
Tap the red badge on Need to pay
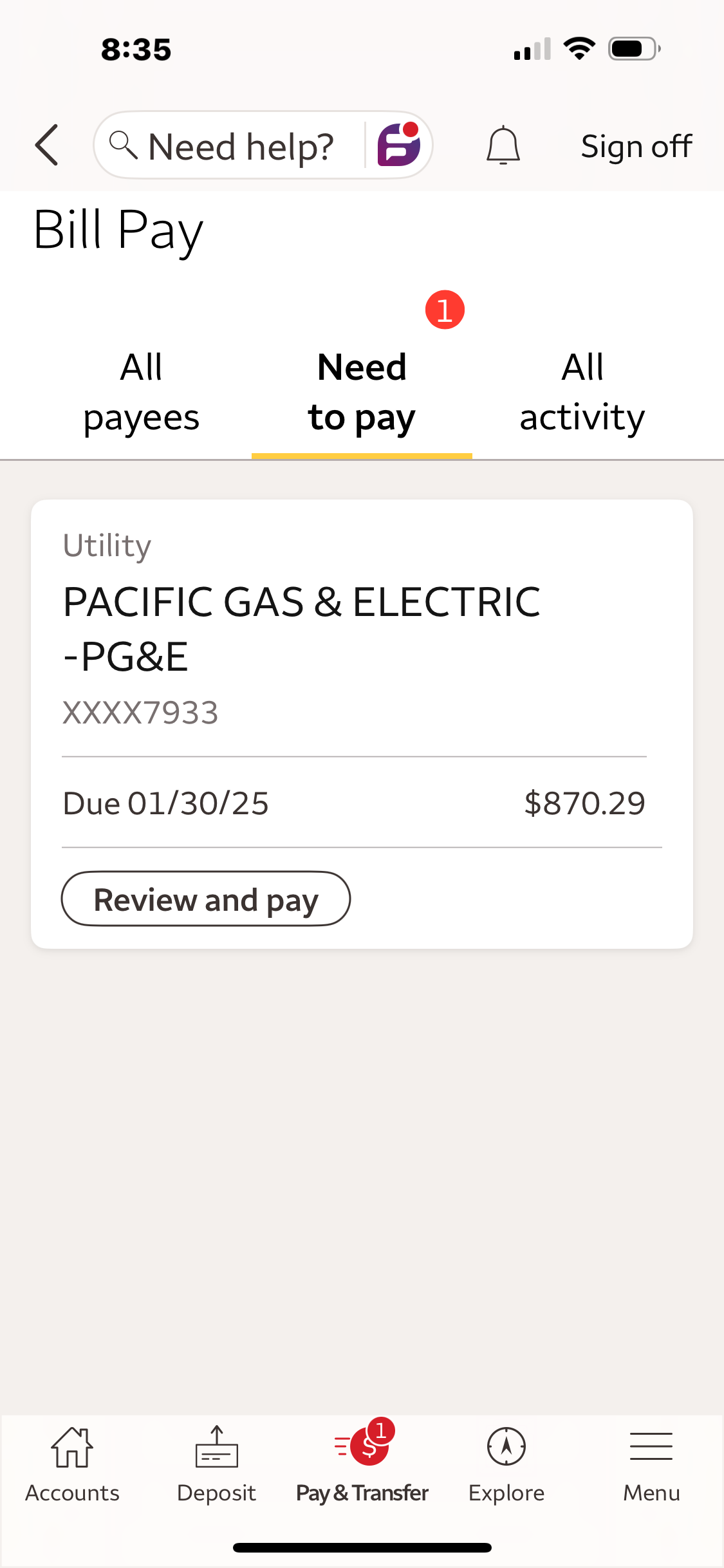(445, 310)
